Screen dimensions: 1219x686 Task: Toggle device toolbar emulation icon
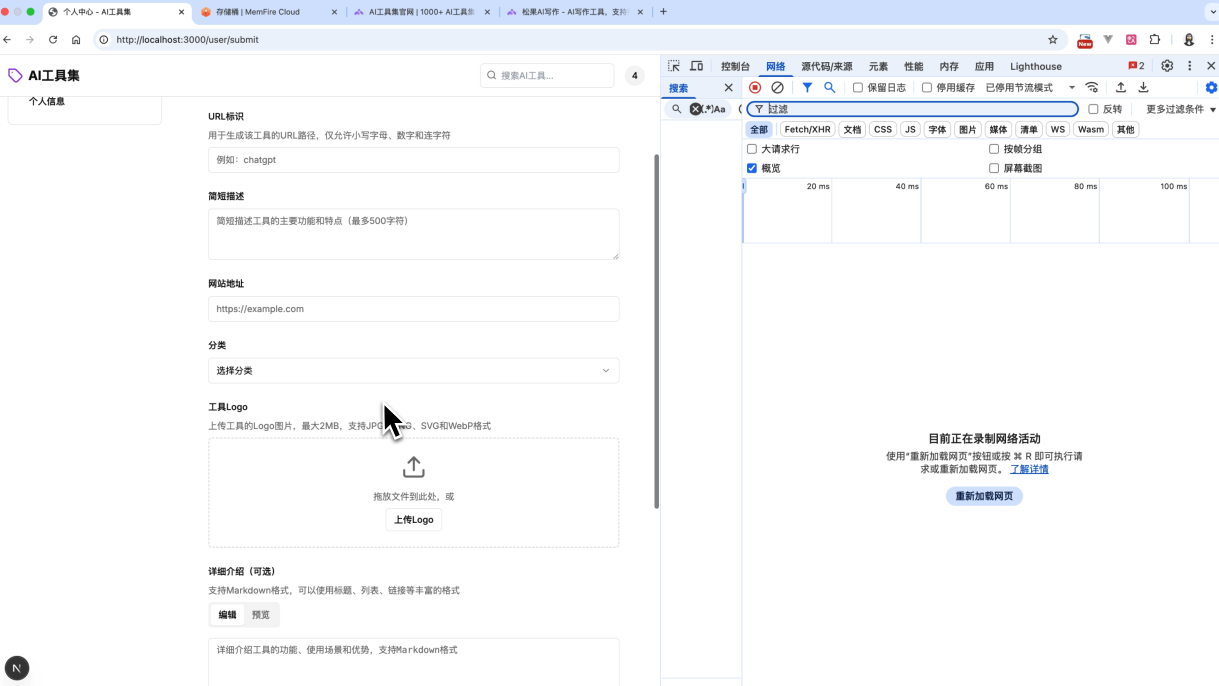pos(697,66)
